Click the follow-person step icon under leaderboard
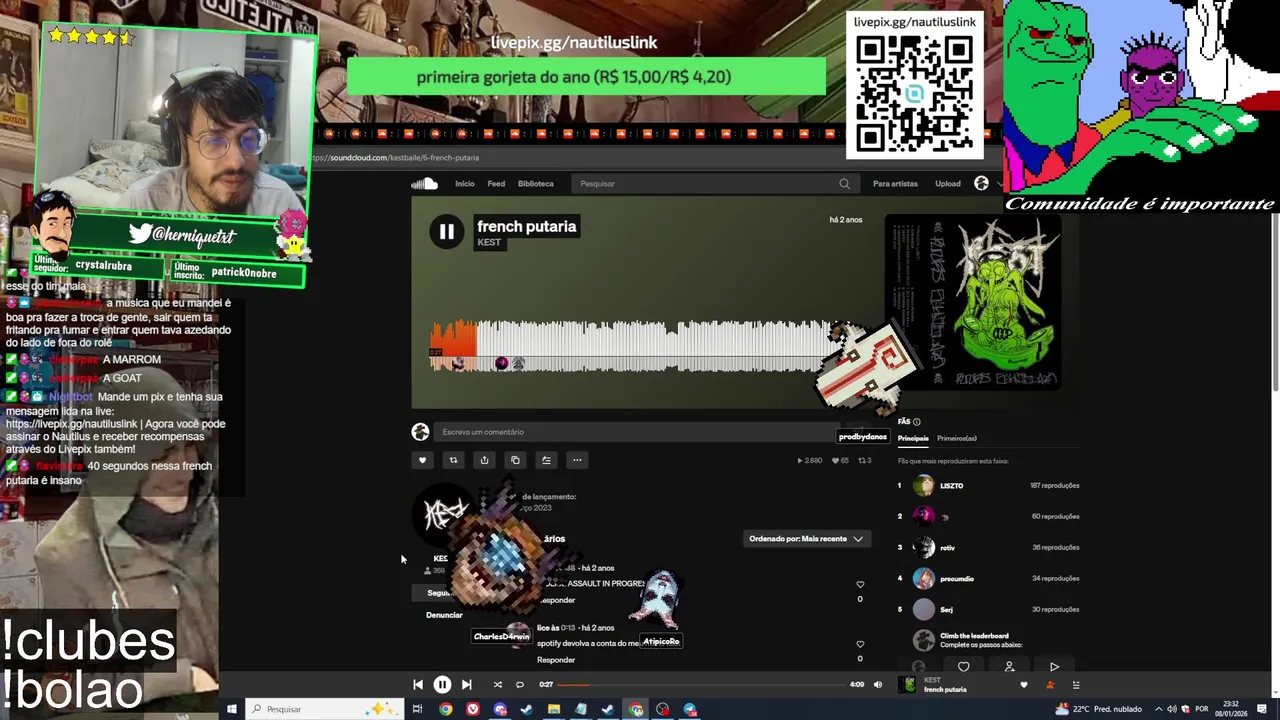This screenshot has height=720, width=1280. (x=1009, y=667)
